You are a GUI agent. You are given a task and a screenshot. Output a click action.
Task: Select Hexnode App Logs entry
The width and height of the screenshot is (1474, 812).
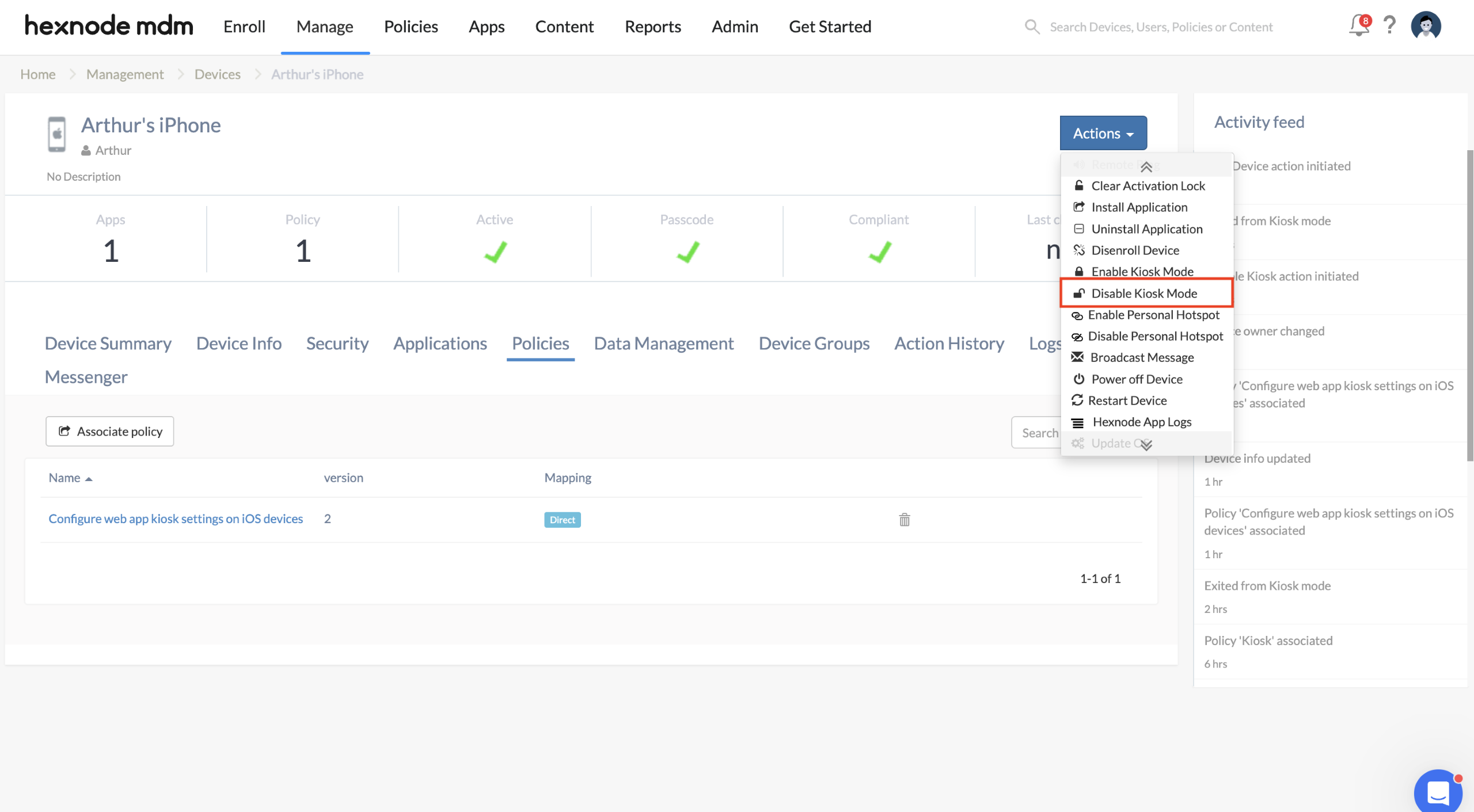(1146, 422)
